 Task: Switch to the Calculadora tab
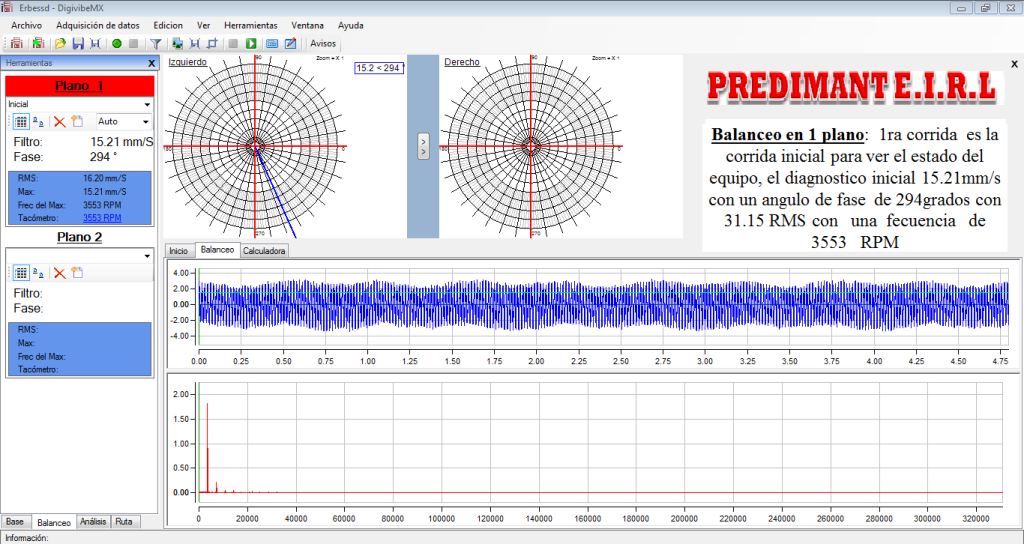click(x=265, y=251)
